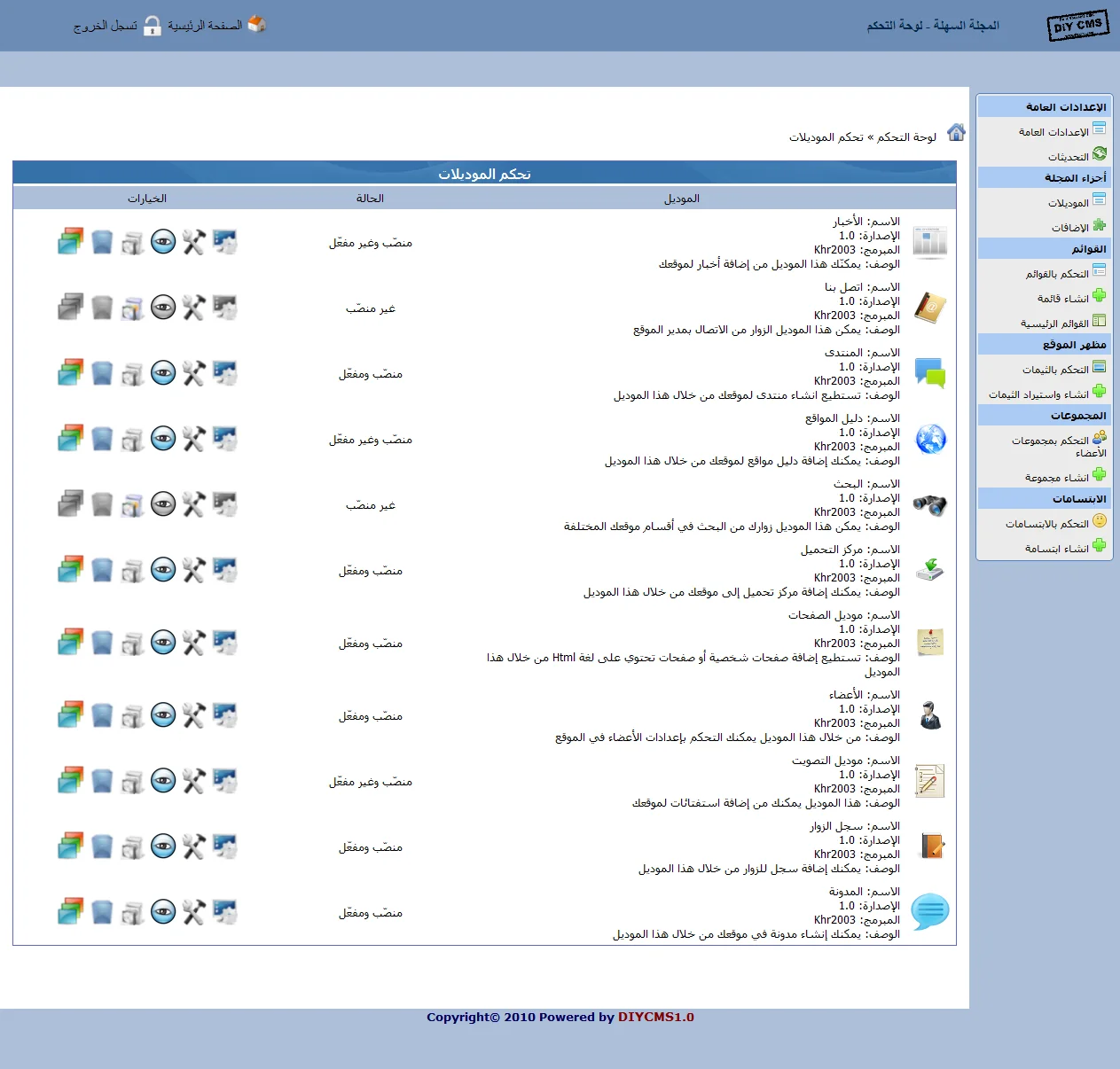Viewport: 1120px width, 1069px height.
Task: Toggle the eye icon for موديل التصويت module
Action: coord(163,781)
